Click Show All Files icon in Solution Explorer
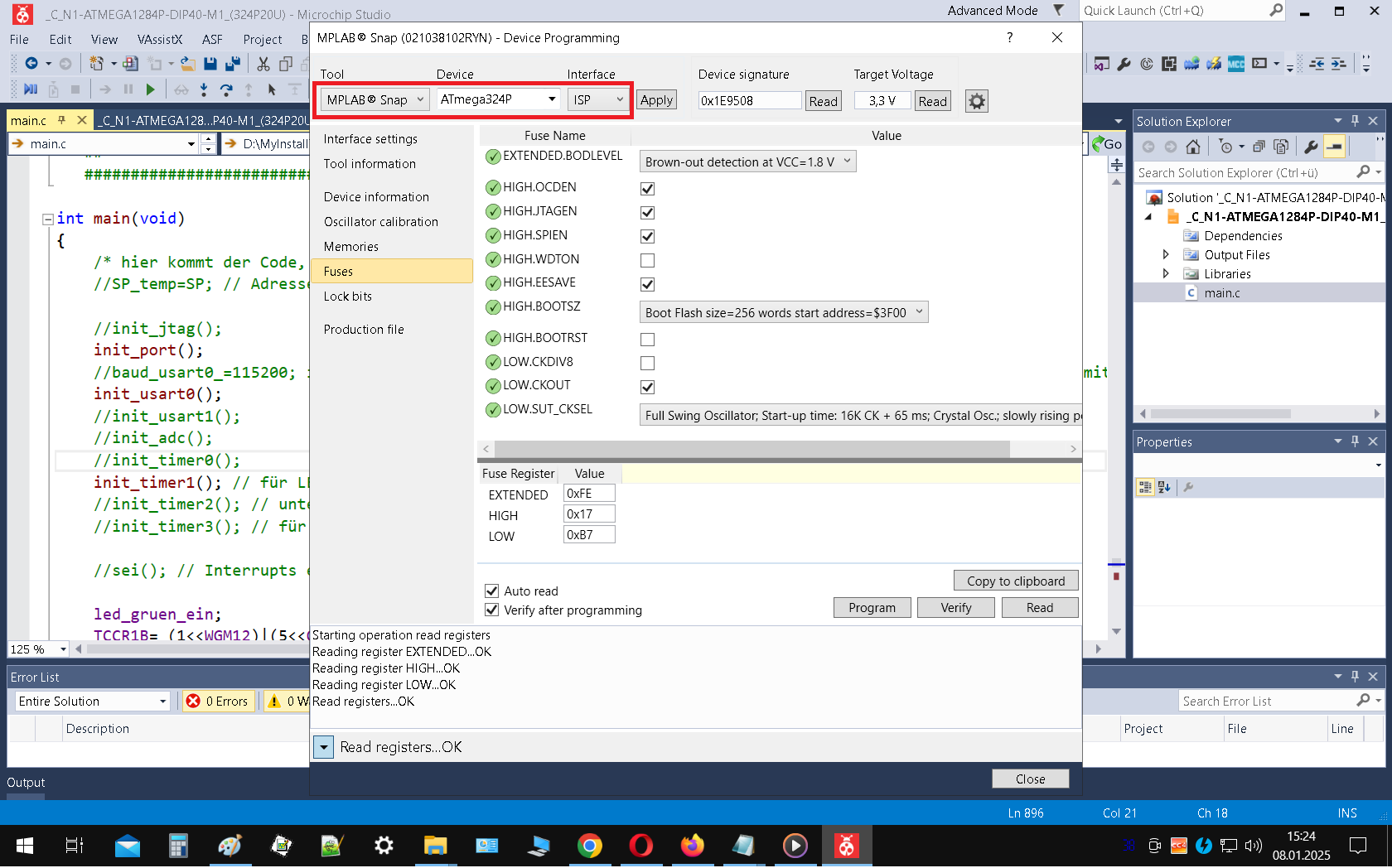Viewport: 1392px width, 868px height. (1281, 147)
